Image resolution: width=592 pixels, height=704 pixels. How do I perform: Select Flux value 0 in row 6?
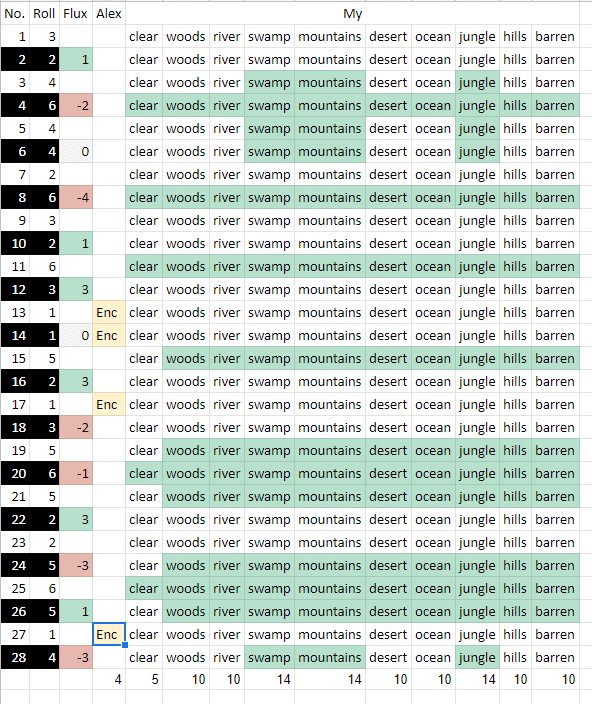click(76, 151)
